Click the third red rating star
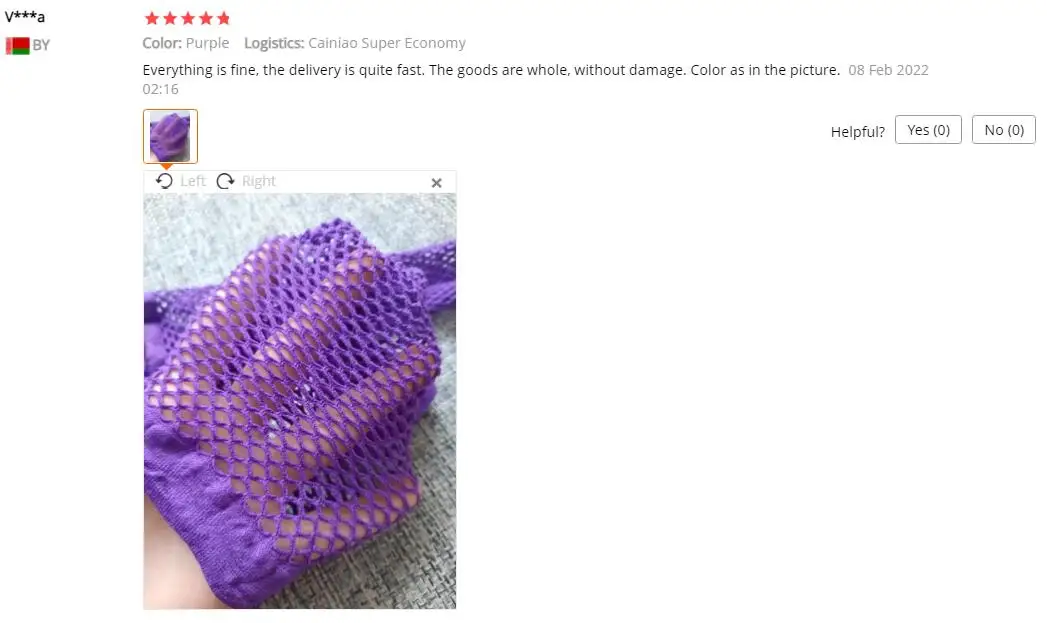The height and width of the screenshot is (623, 1047). [x=188, y=18]
